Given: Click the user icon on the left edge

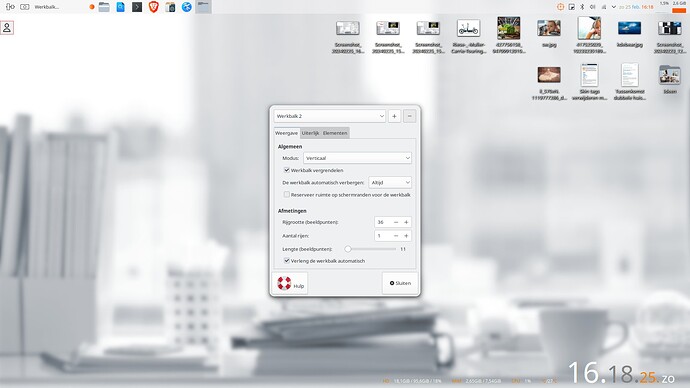Looking at the screenshot, I should pos(7,27).
